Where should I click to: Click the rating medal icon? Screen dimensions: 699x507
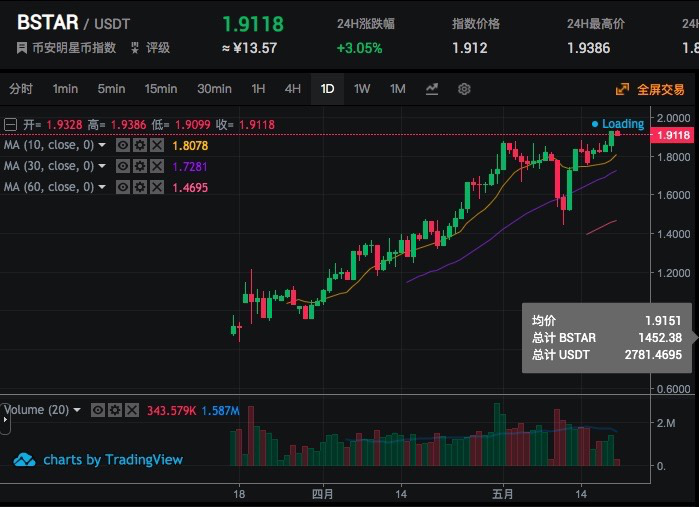tap(135, 48)
